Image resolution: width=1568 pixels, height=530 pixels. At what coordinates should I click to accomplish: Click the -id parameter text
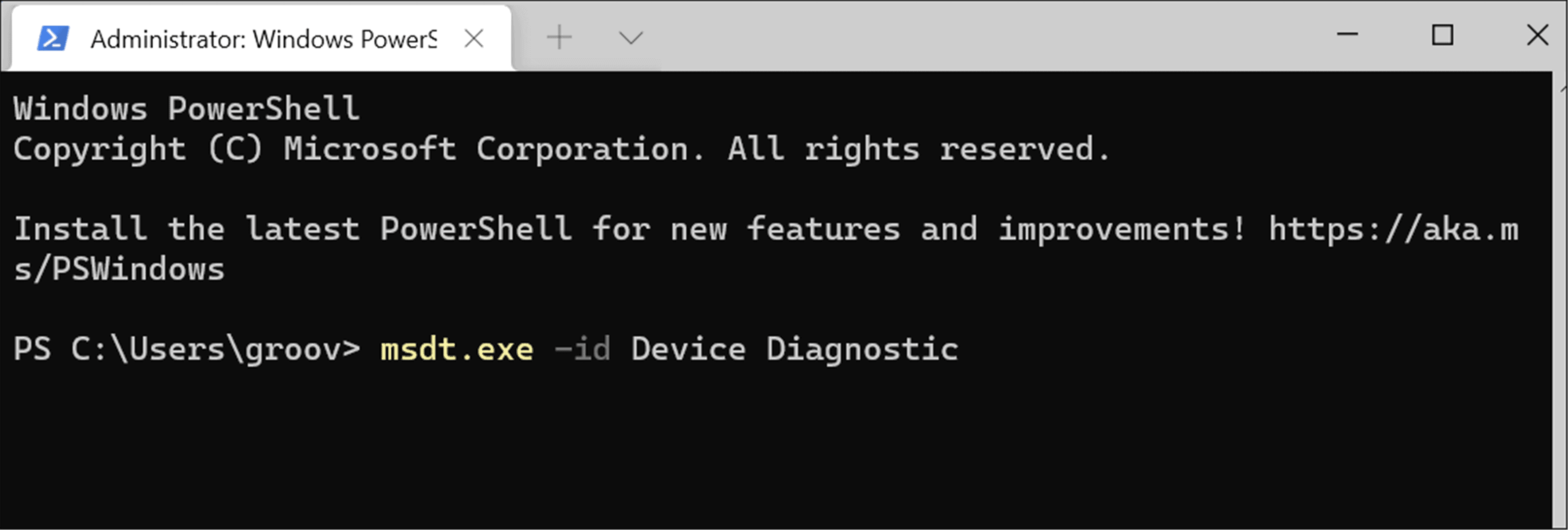(584, 349)
